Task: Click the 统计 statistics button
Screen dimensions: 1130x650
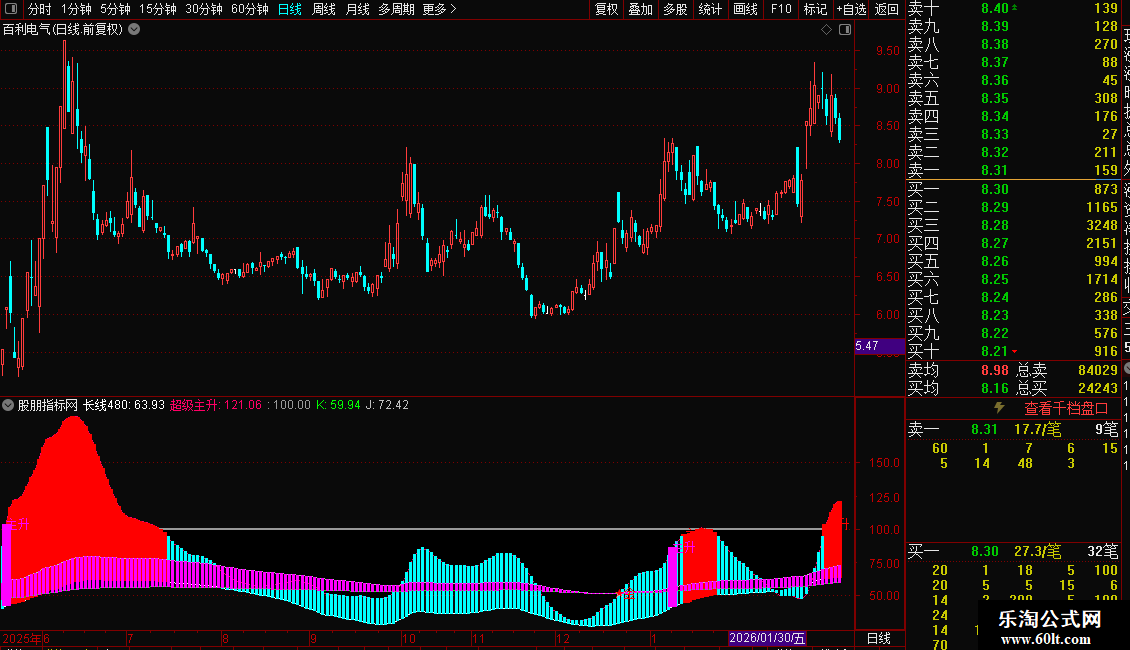Action: click(710, 9)
